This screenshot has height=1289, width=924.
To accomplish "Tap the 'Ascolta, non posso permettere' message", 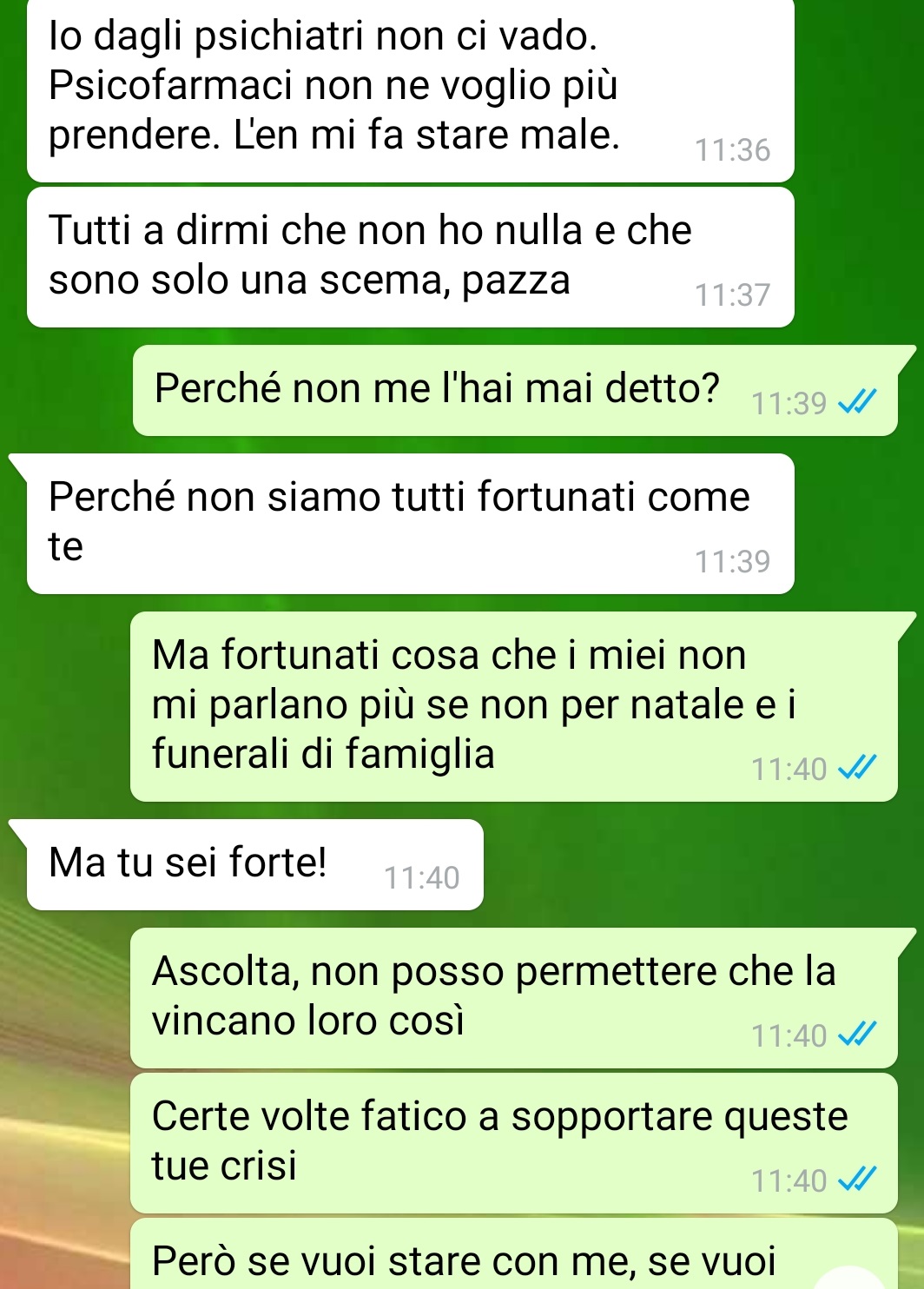I will [x=514, y=998].
